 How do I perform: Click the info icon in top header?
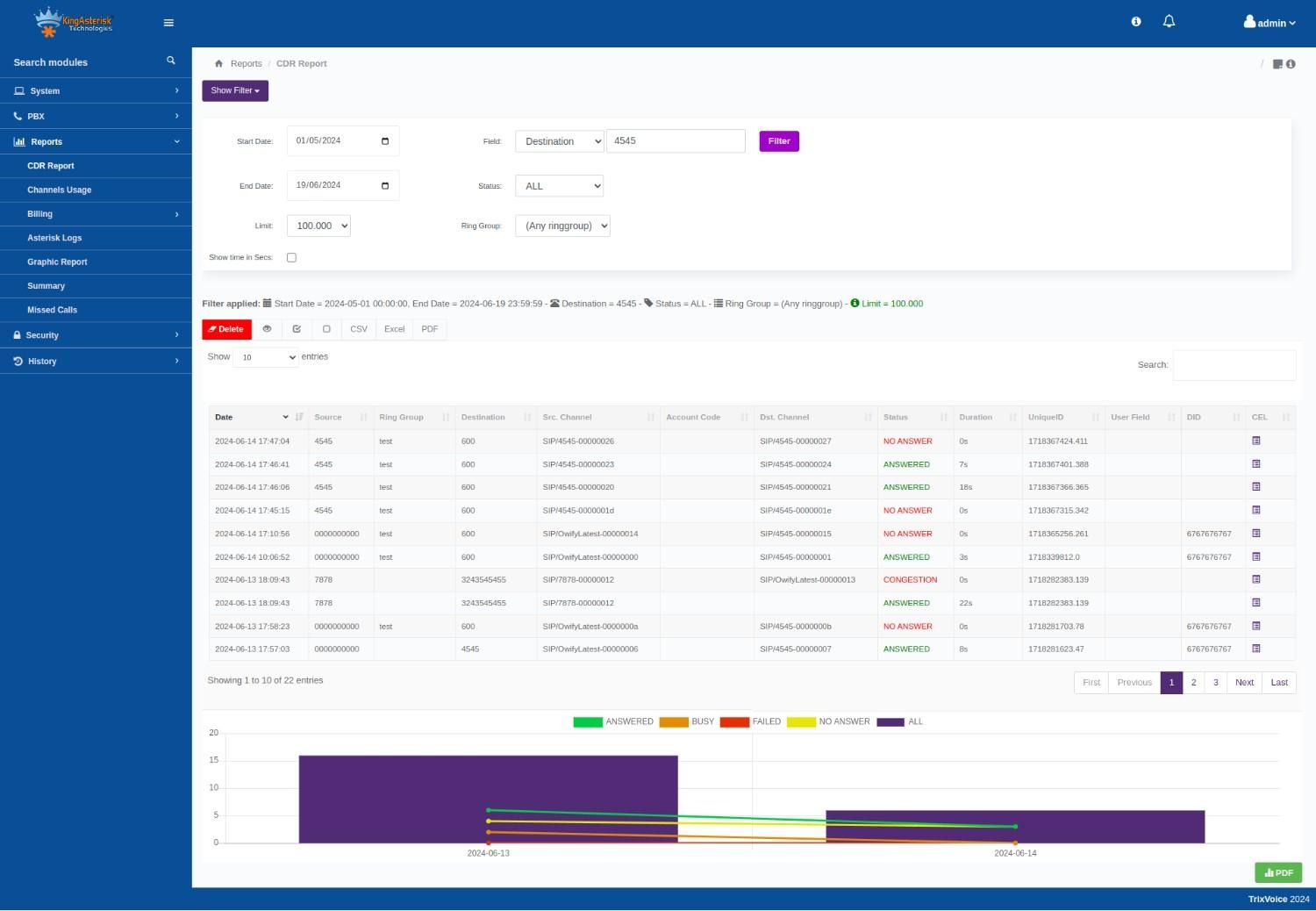[x=1136, y=22]
